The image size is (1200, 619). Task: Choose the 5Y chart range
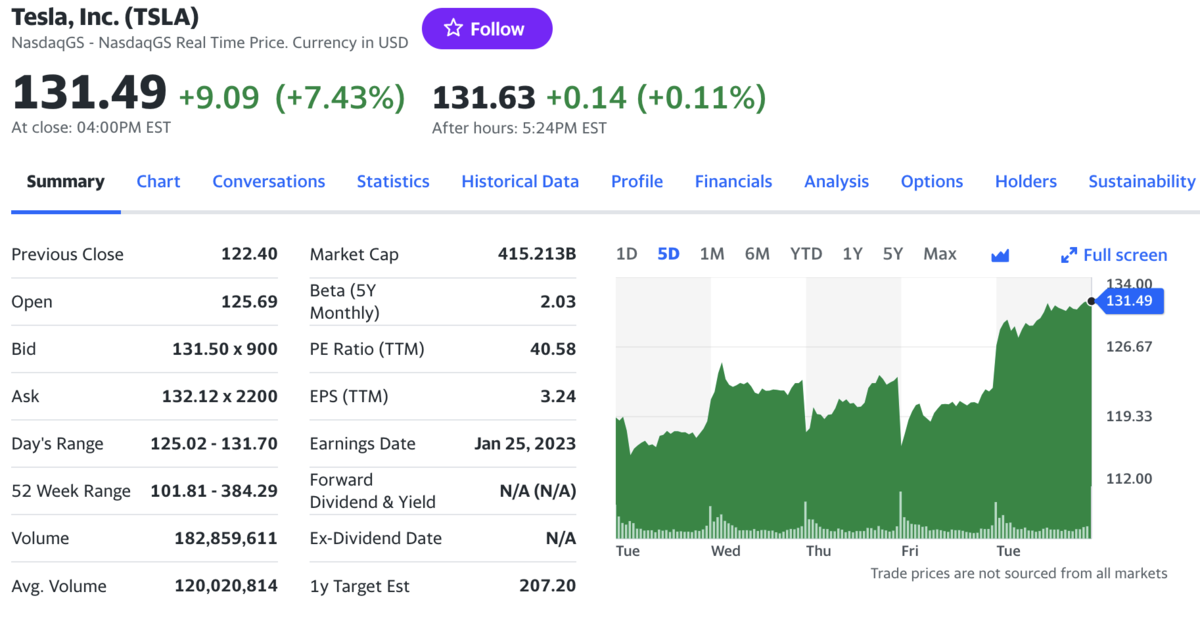point(893,254)
